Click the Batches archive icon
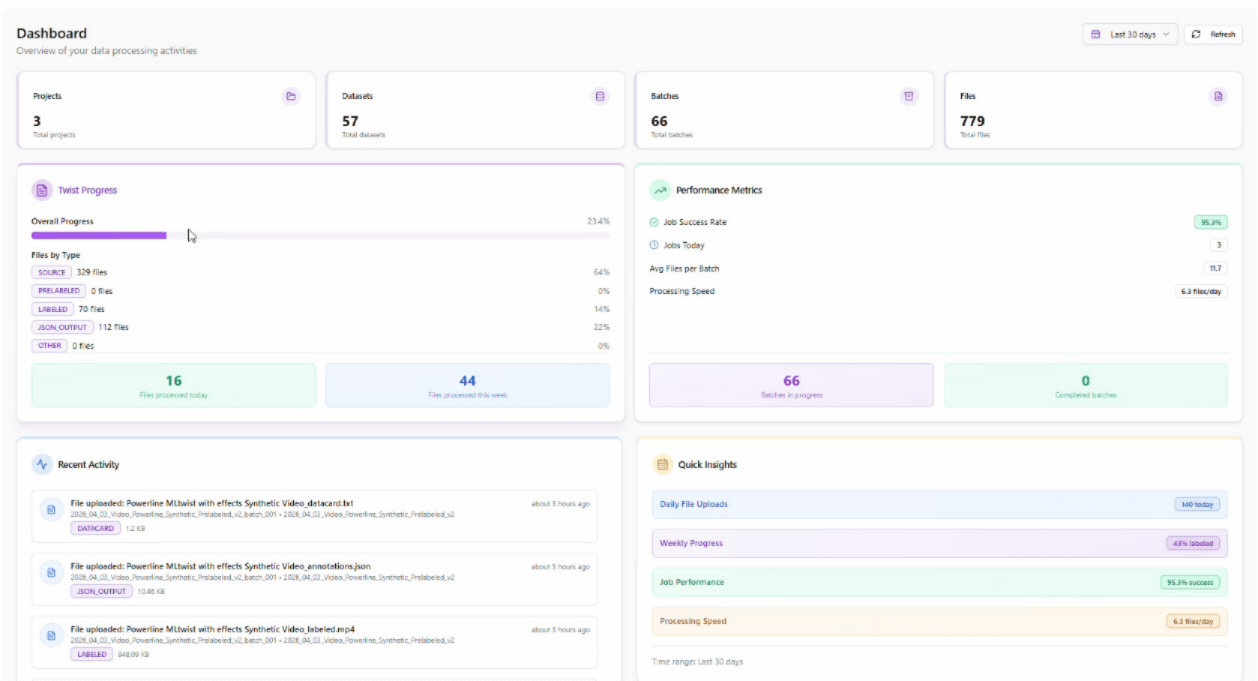This screenshot has width=1258, height=681. click(x=908, y=97)
